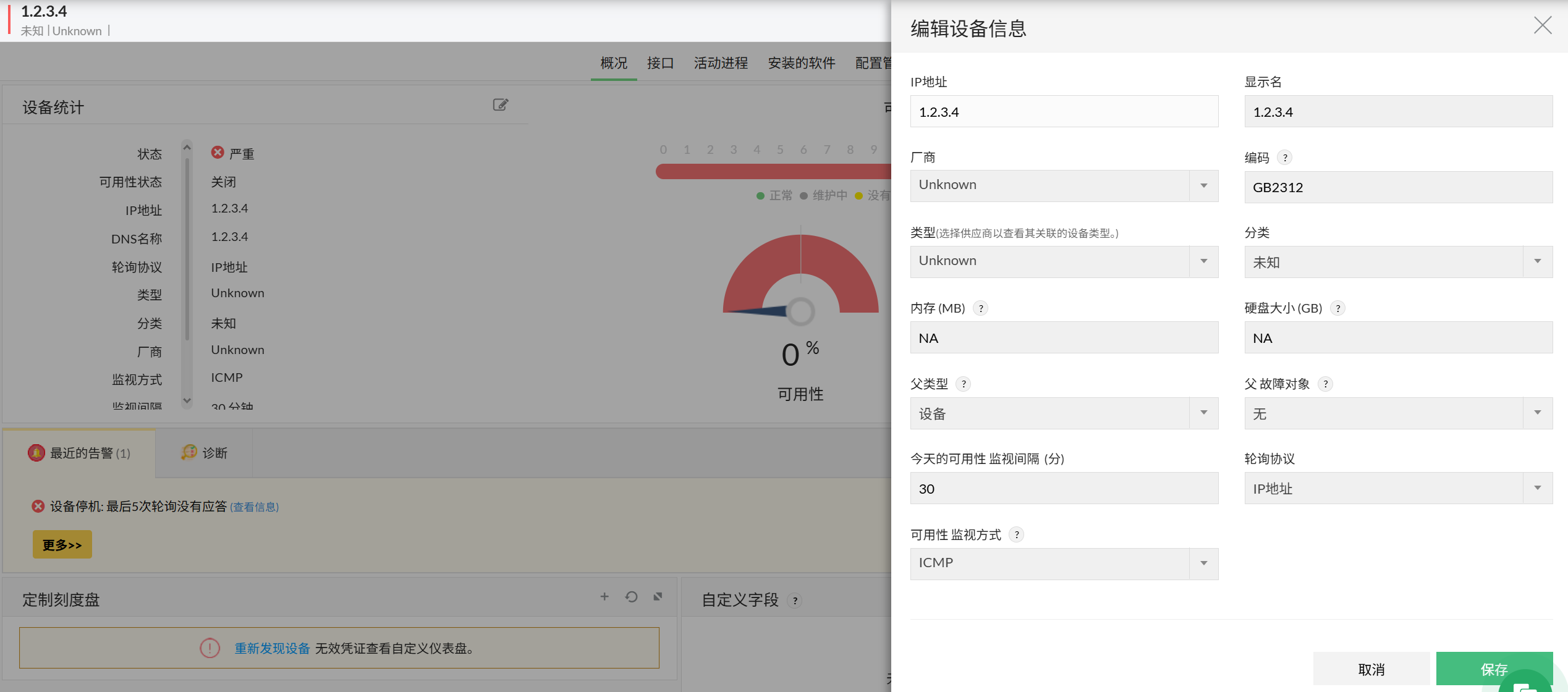Open the 最近的告警 tab
Image resolution: width=1568 pixels, height=692 pixels.
coord(79,453)
